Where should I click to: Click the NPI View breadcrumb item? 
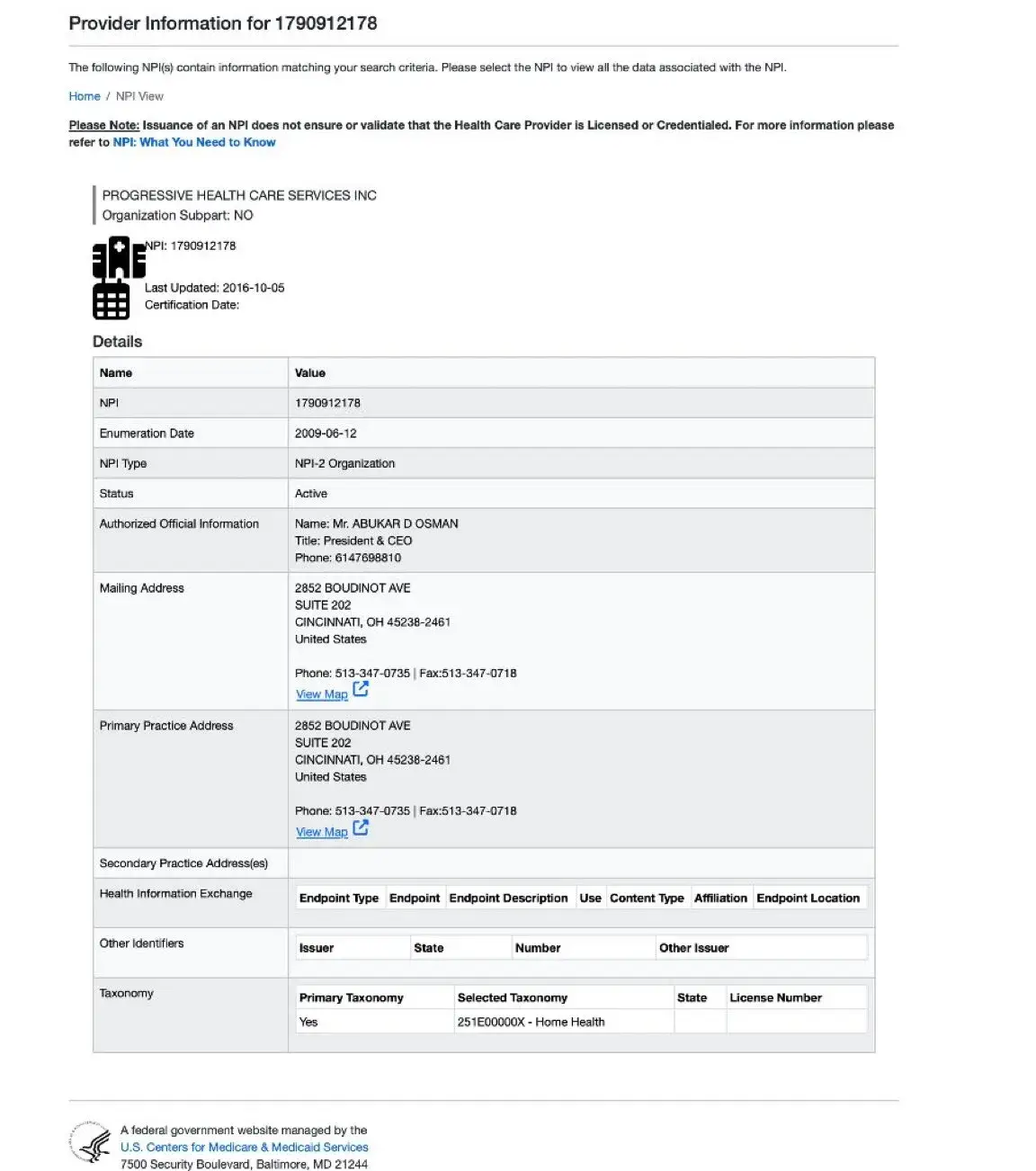pyautogui.click(x=139, y=96)
